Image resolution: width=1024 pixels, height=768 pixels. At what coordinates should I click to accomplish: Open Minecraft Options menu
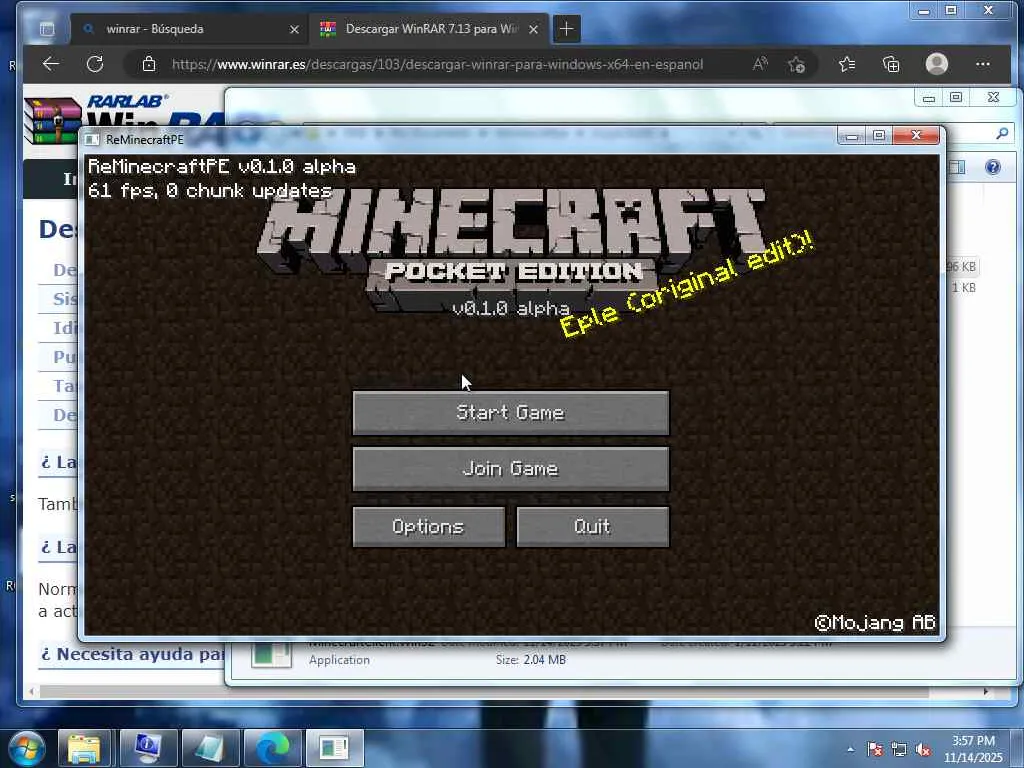[x=428, y=526]
